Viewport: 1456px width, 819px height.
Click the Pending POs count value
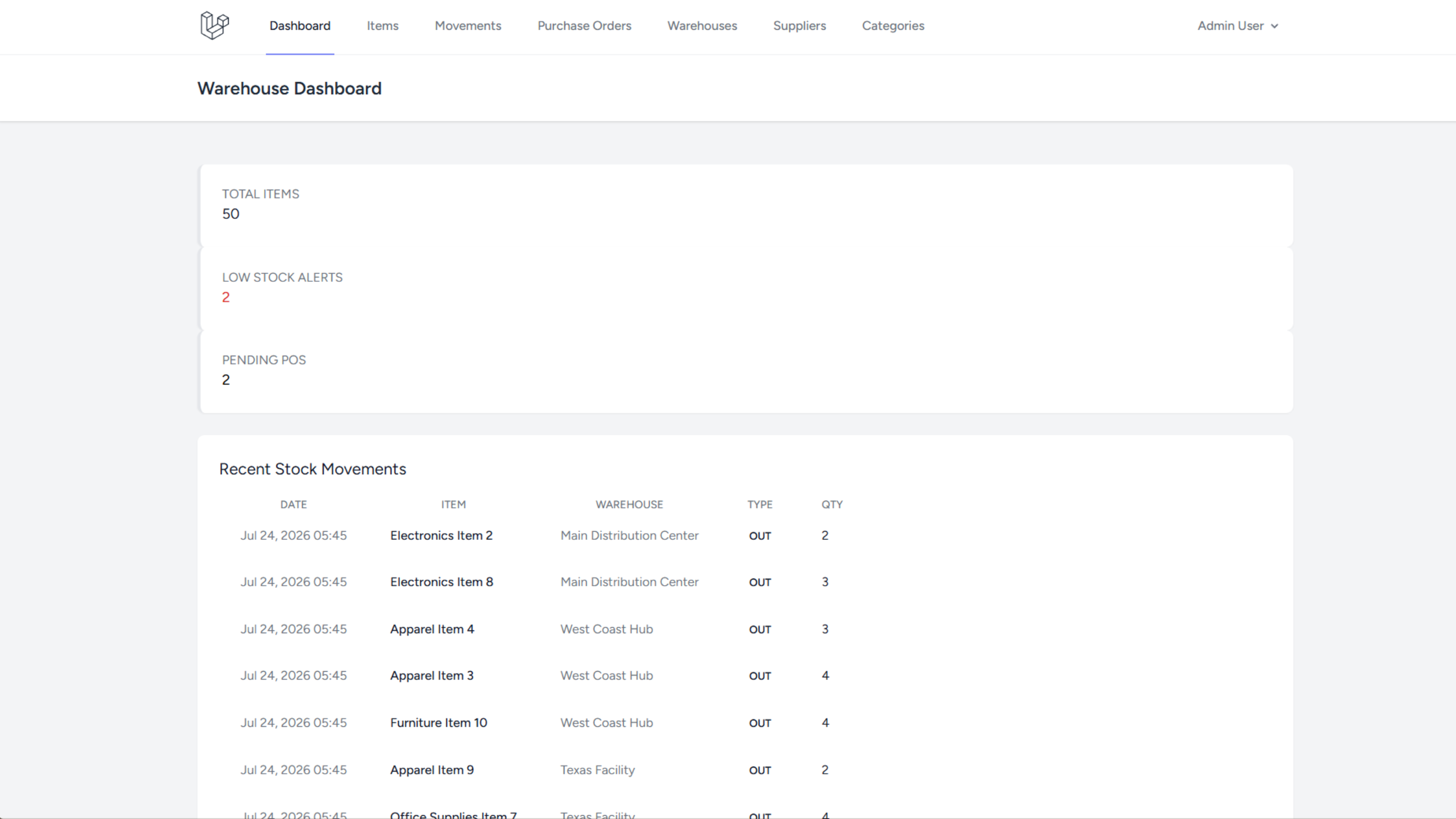pyautogui.click(x=226, y=380)
